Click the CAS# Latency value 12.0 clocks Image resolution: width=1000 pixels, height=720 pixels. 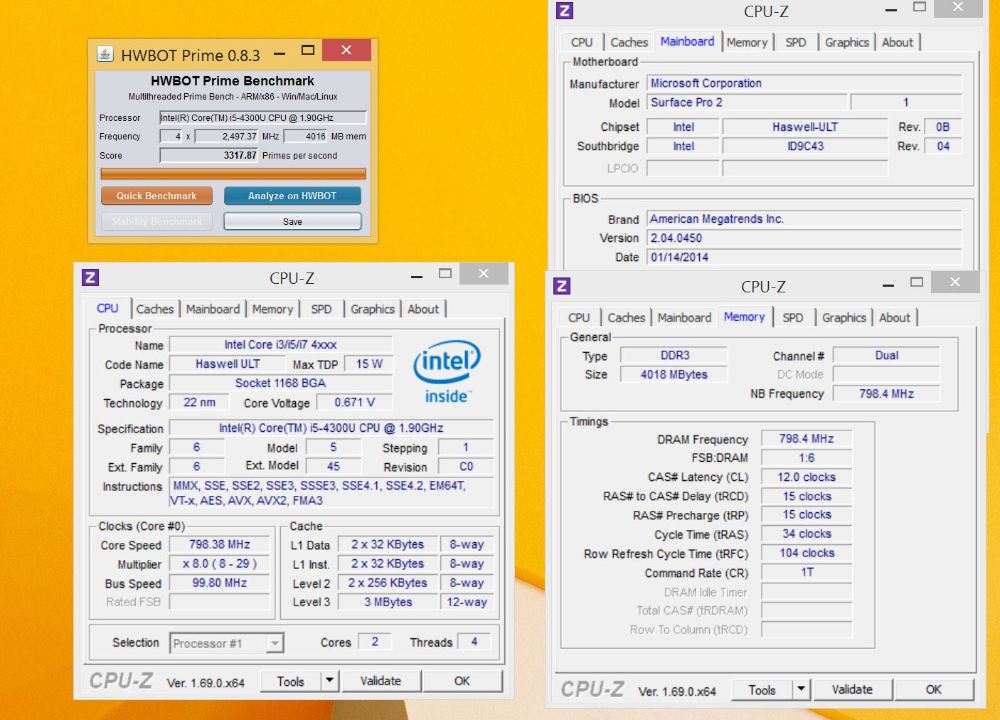click(x=807, y=477)
